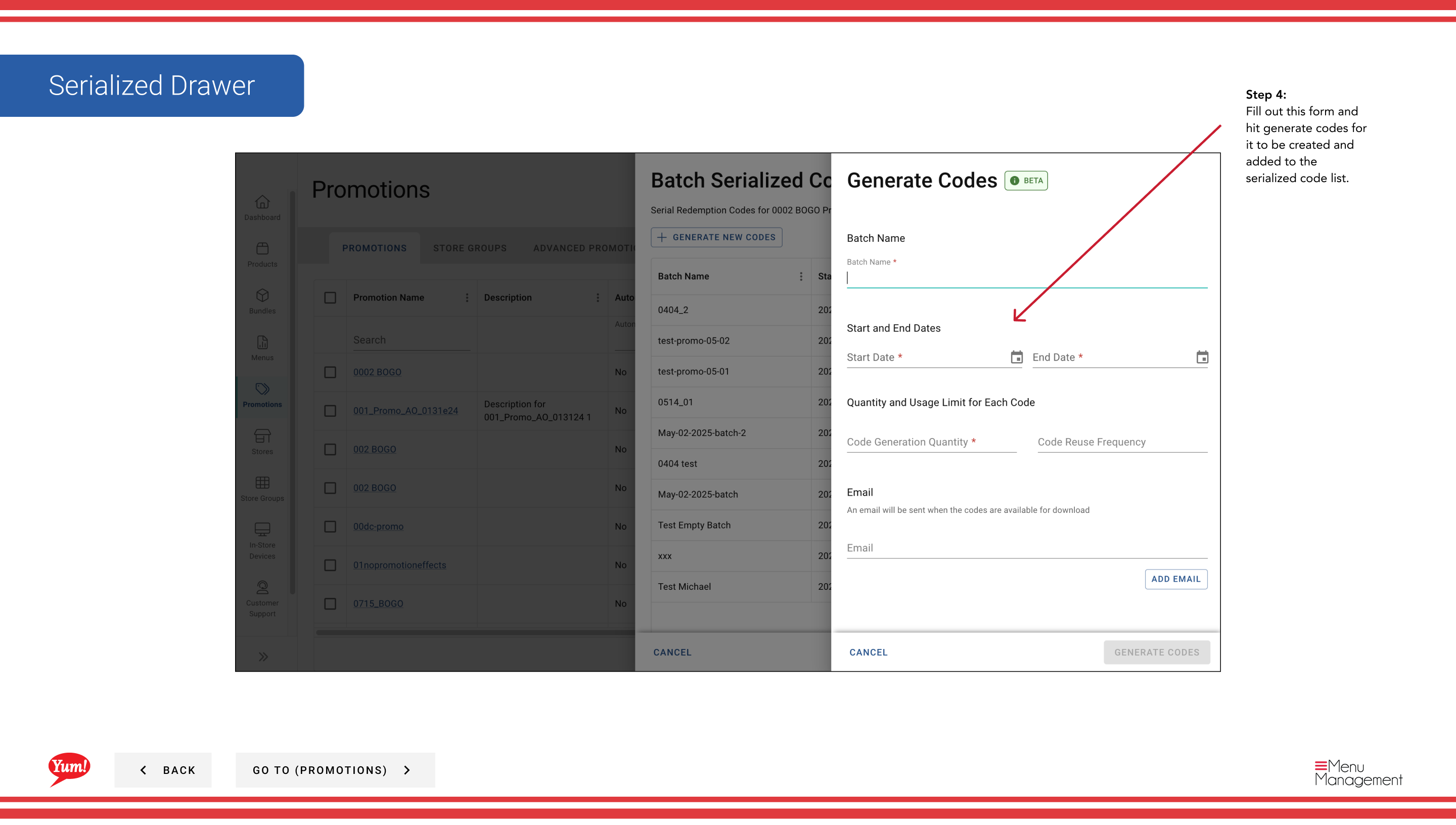
Task: Select batch row 'May-02-2025-batch-2'
Action: pos(741,433)
